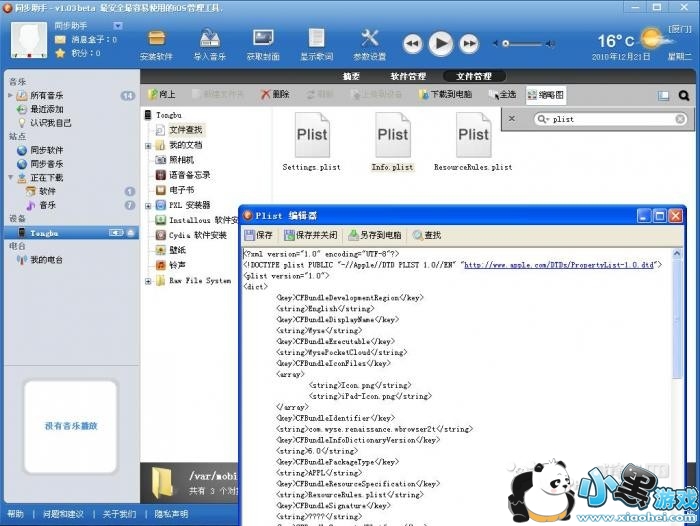This screenshot has width=700, height=526.
Task: Click the play button
Action: [441, 43]
